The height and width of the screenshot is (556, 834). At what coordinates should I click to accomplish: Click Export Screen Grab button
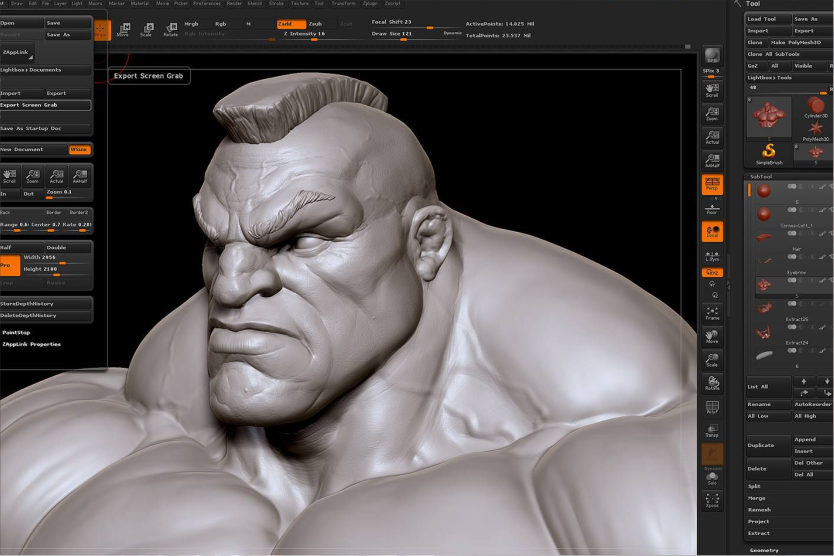coord(45,105)
